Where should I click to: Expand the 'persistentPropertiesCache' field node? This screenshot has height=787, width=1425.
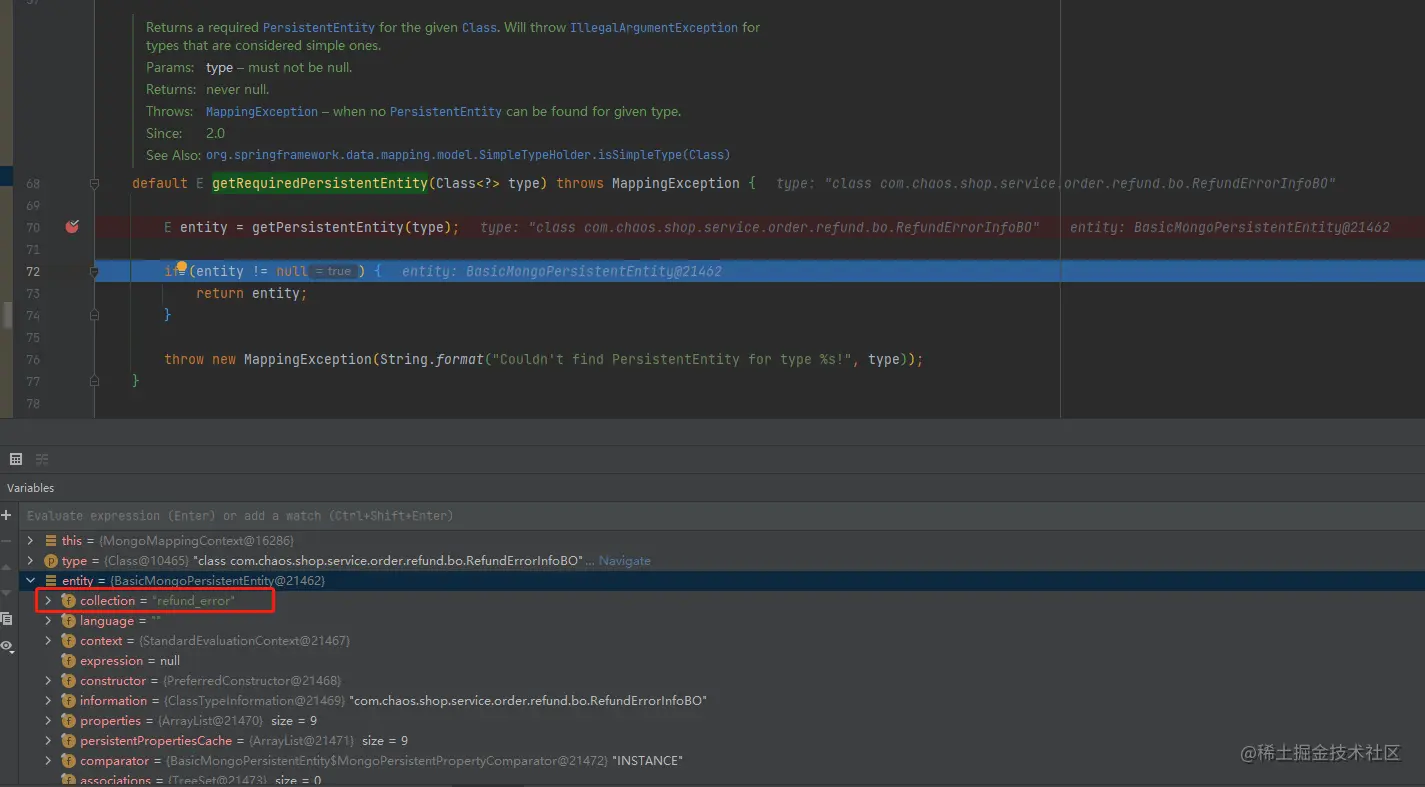point(48,741)
